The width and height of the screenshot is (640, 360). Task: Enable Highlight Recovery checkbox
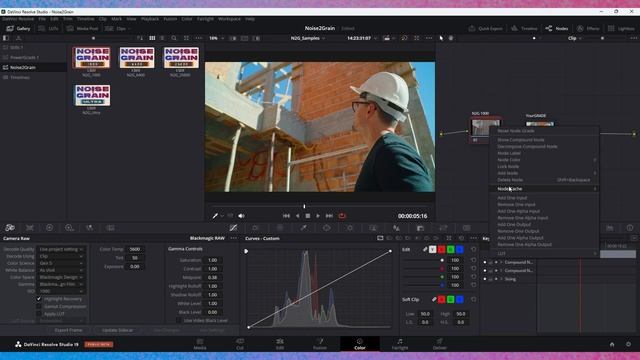[x=39, y=299]
